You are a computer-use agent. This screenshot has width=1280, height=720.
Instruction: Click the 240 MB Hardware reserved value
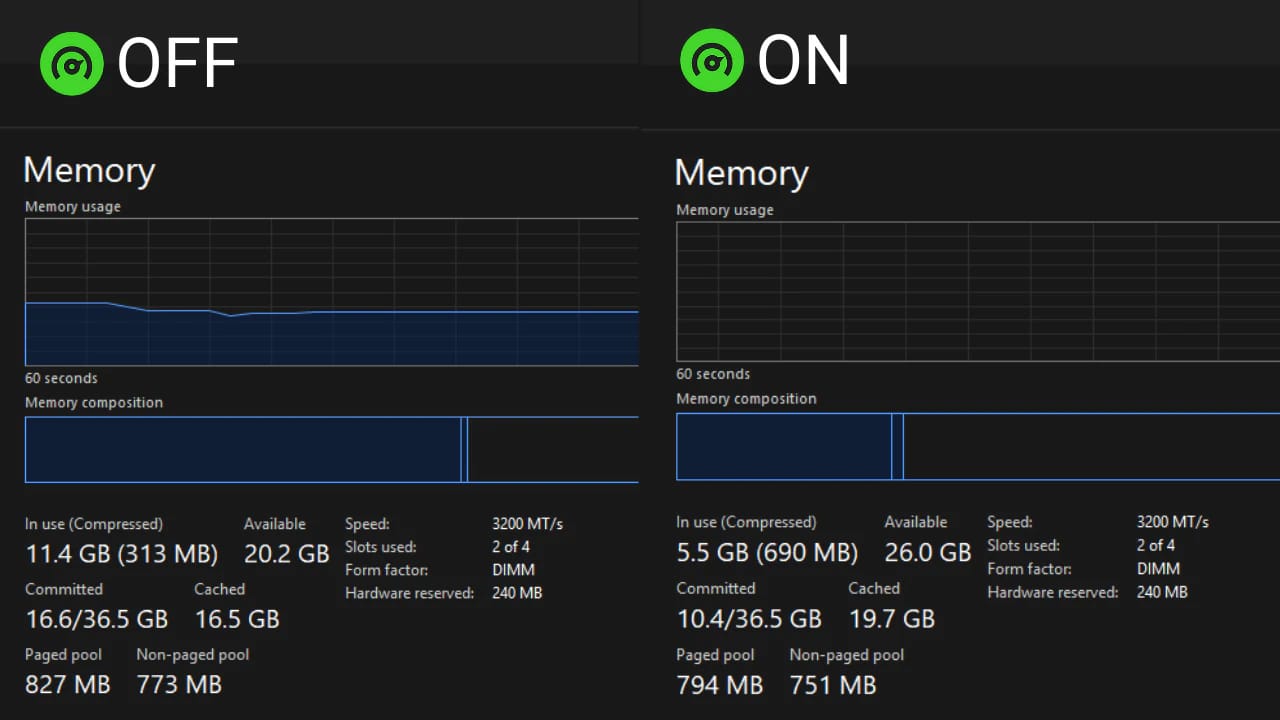click(x=518, y=592)
